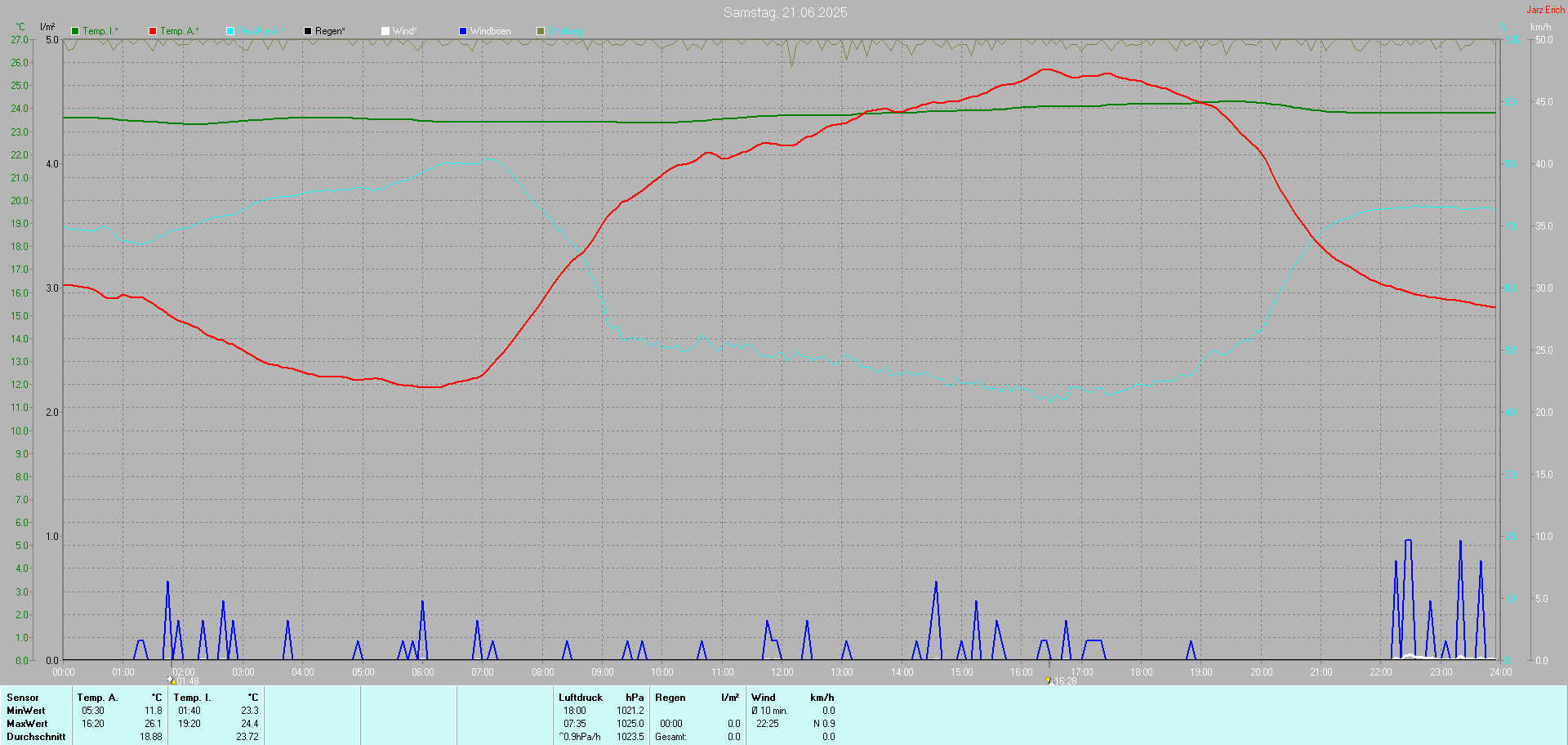The height and width of the screenshot is (745, 1568).
Task: Click the Regen column header
Action: pyautogui.click(x=670, y=698)
